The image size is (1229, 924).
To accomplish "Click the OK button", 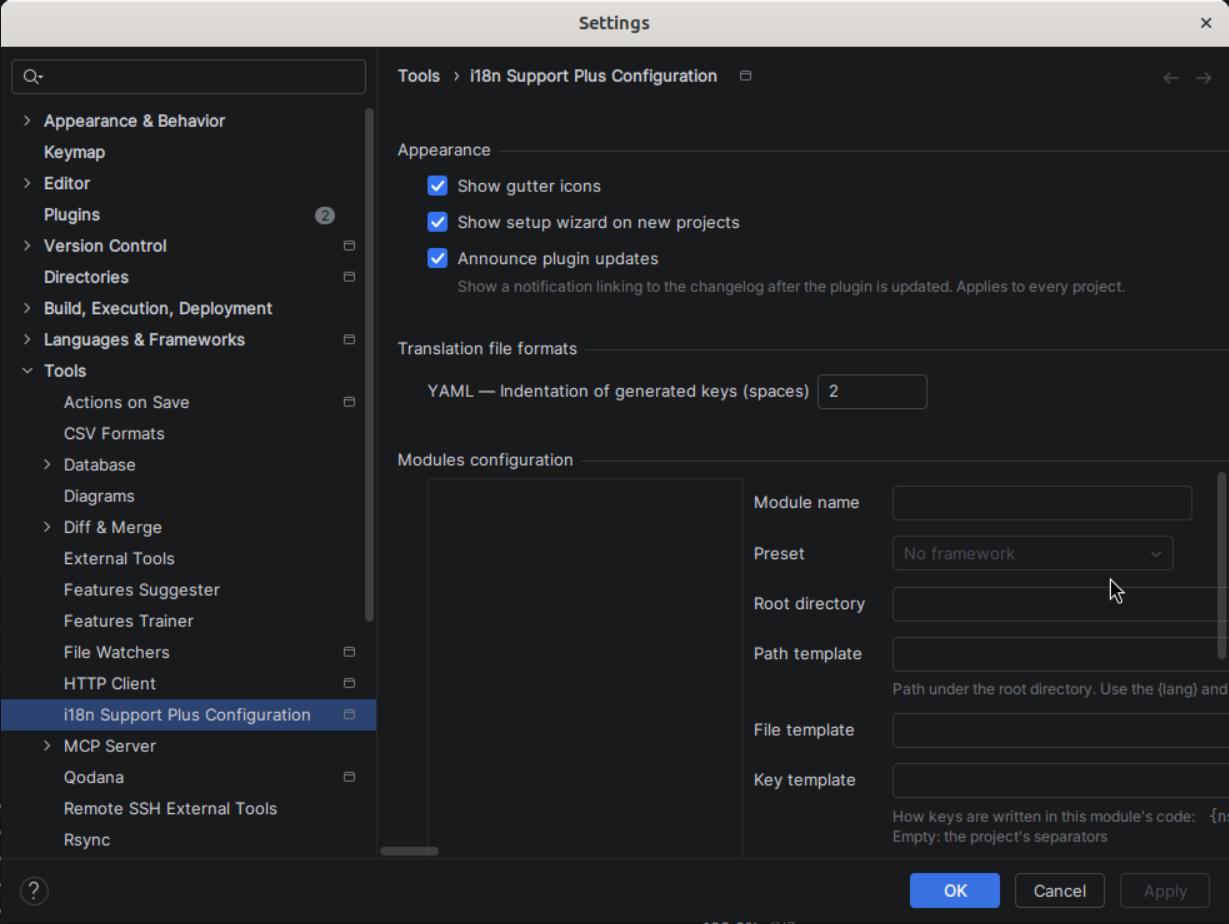I will coord(955,891).
